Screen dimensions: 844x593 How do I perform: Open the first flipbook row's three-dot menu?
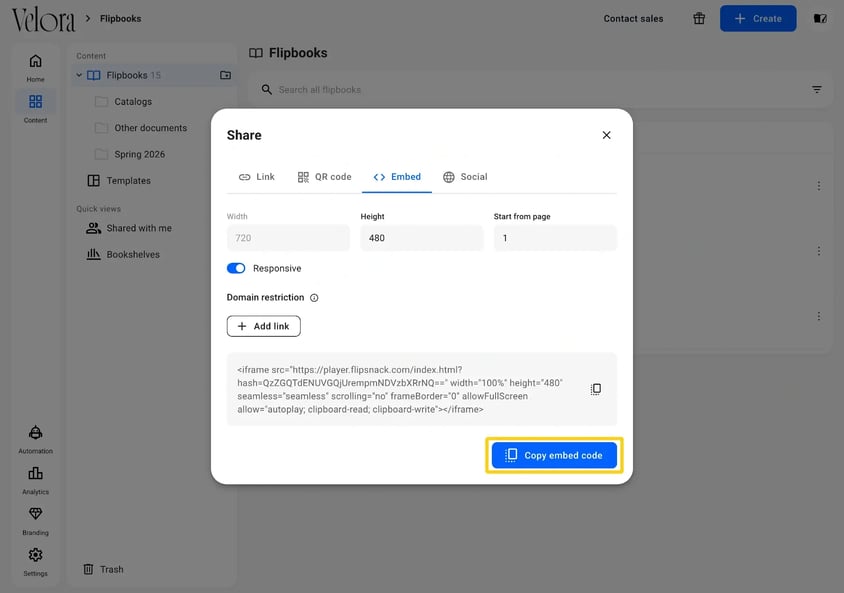(819, 186)
